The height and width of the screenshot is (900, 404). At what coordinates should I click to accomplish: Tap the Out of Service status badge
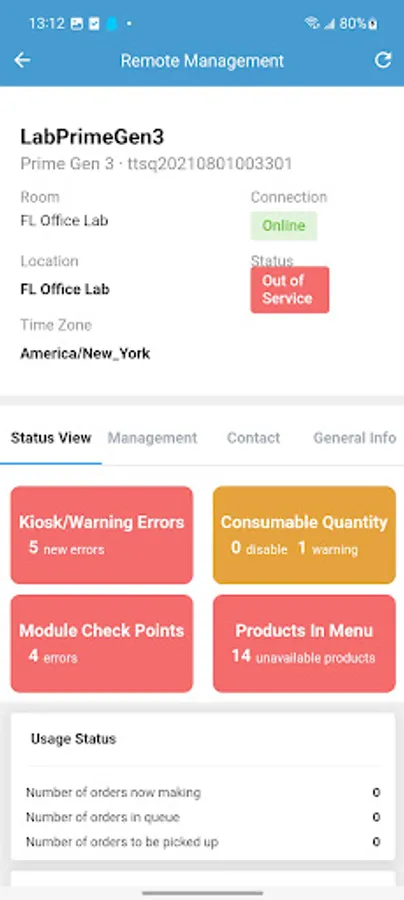point(290,289)
